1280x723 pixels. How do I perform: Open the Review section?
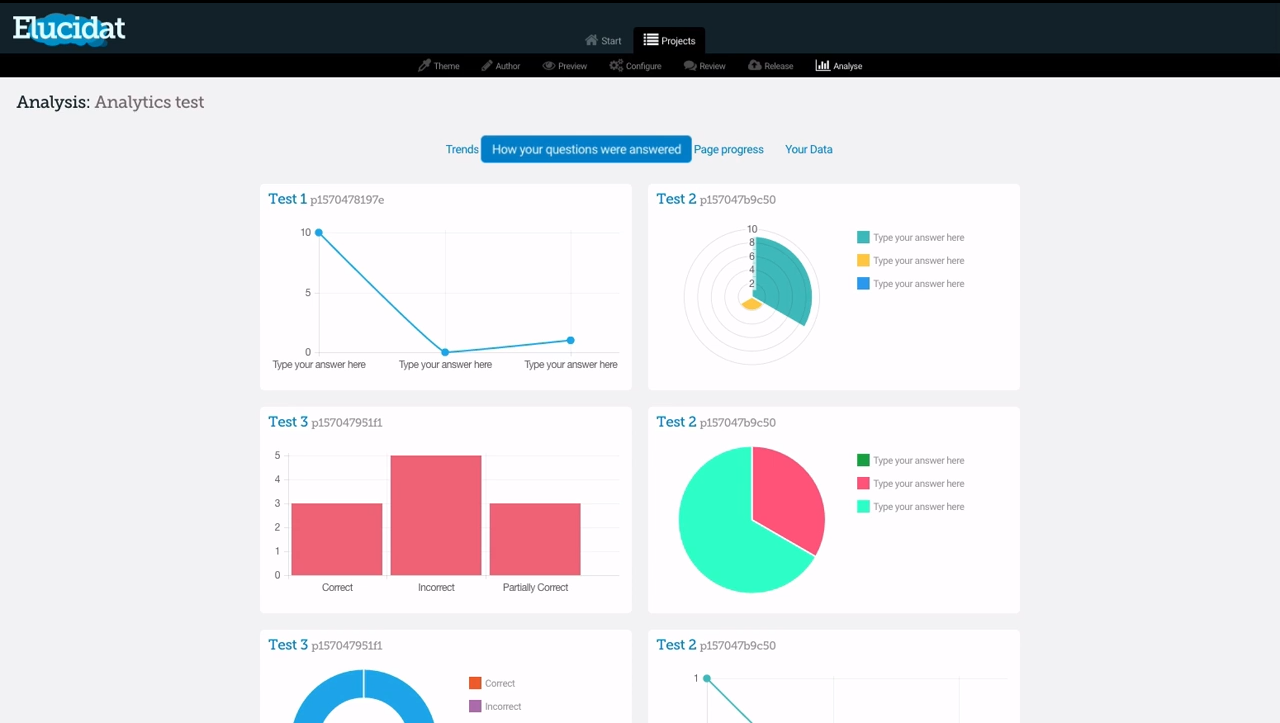click(x=705, y=66)
